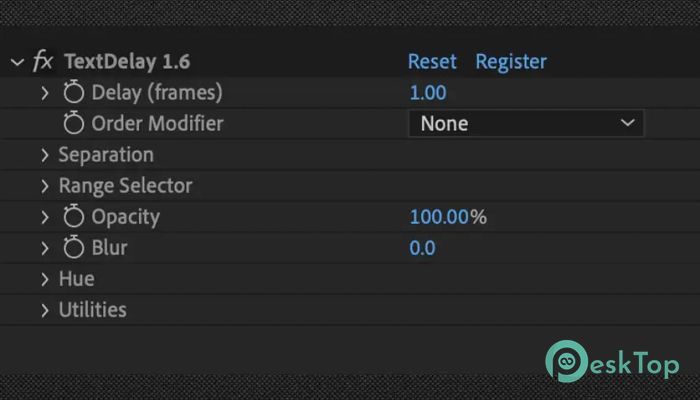
Task: Expand the Range Selector group
Action: [45, 186]
